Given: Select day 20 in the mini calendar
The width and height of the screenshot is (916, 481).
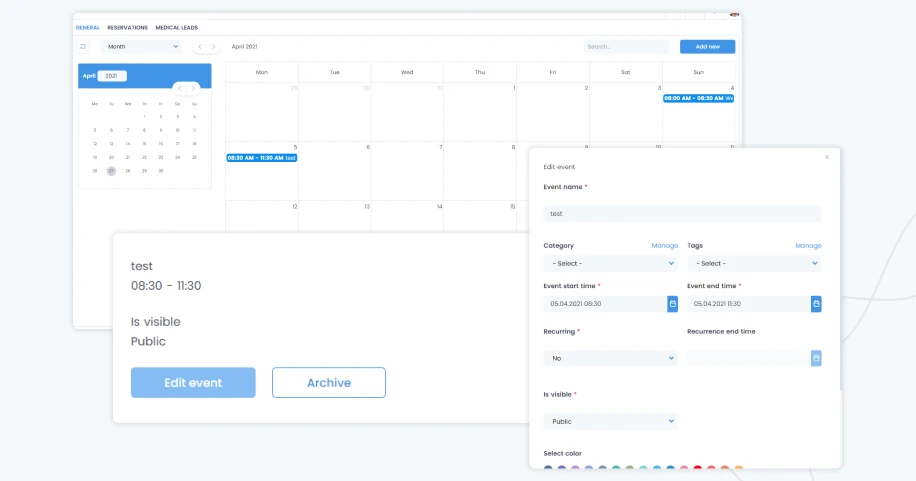Looking at the screenshot, I should pyautogui.click(x=111, y=157).
